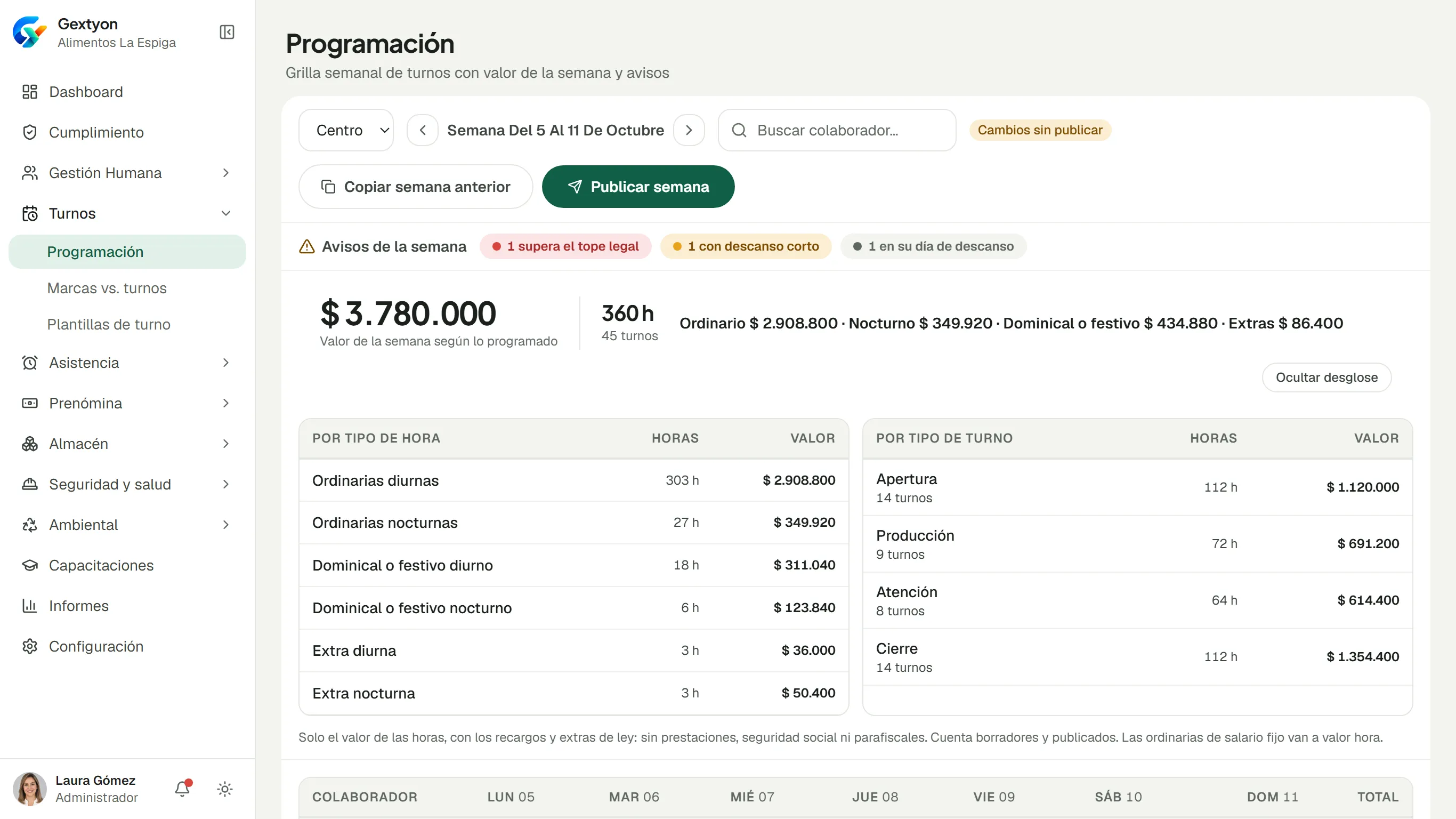The image size is (1456, 819).
Task: Click the Gestión Humana people icon
Action: [29, 173]
